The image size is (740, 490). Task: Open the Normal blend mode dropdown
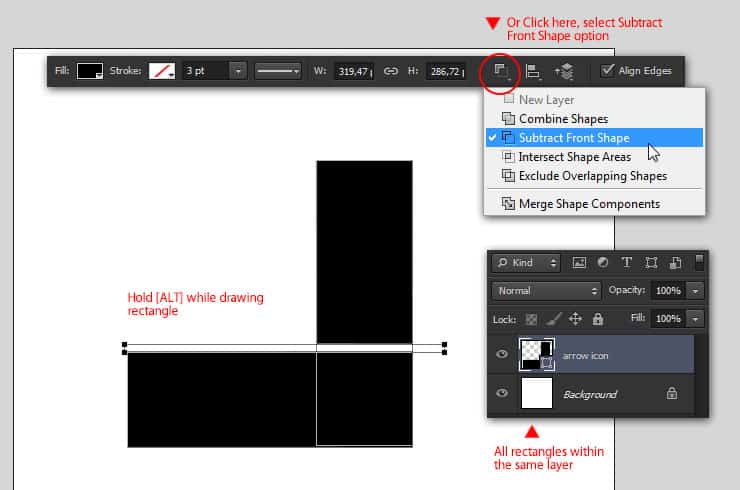click(546, 291)
